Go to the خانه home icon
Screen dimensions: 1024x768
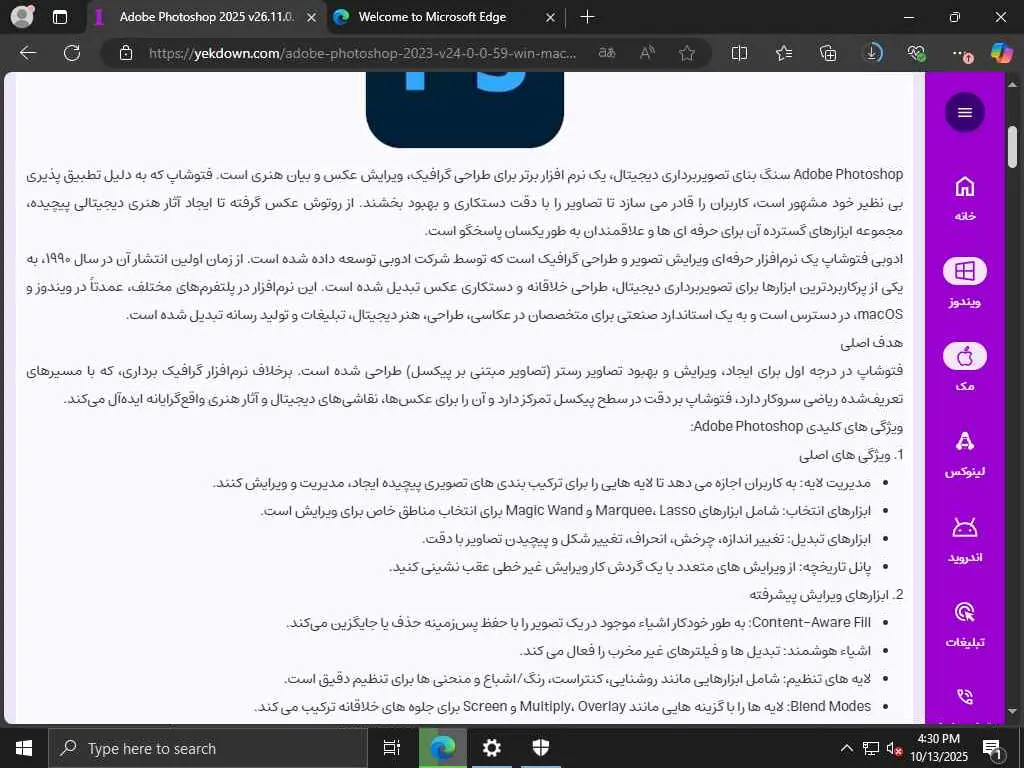click(x=965, y=188)
